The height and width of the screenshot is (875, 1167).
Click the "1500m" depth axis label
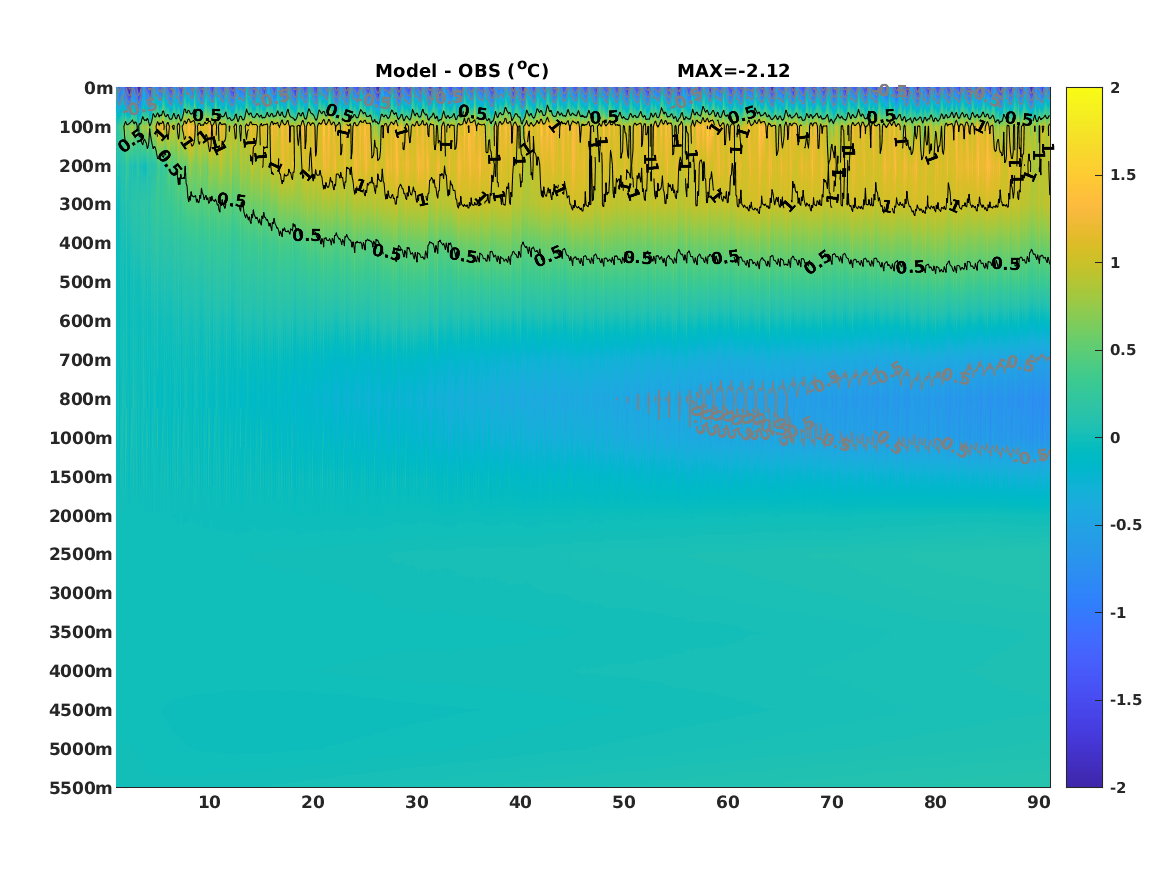(x=81, y=477)
